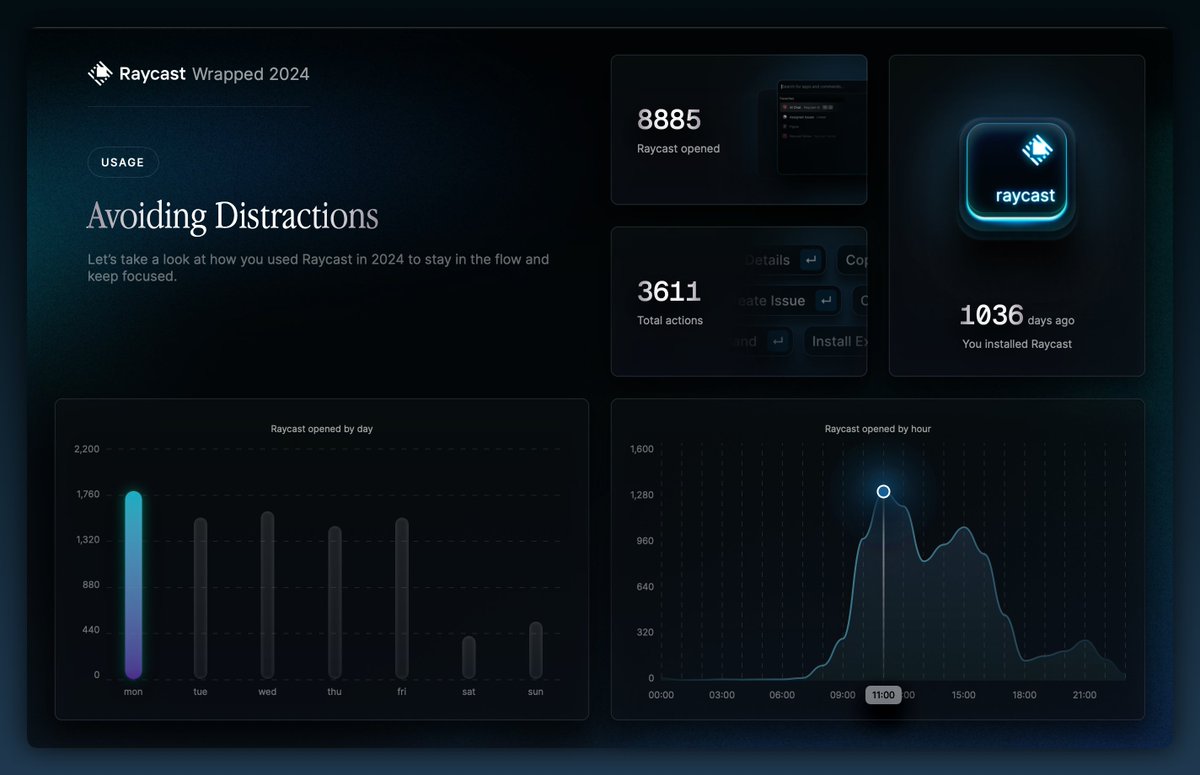Select the tue bar in day chart
The height and width of the screenshot is (775, 1200).
[200, 598]
